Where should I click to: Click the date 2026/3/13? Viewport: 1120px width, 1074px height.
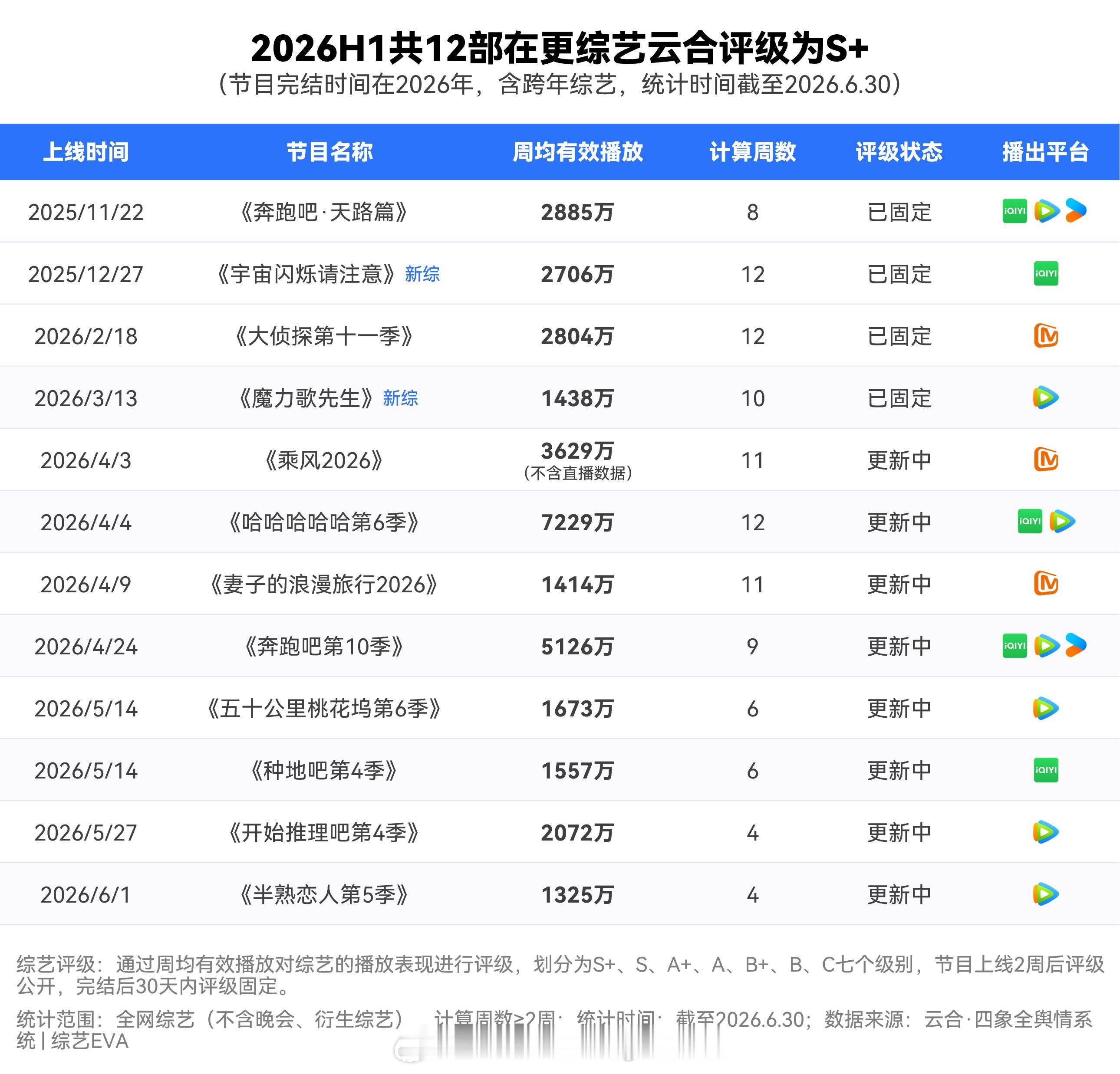86,399
